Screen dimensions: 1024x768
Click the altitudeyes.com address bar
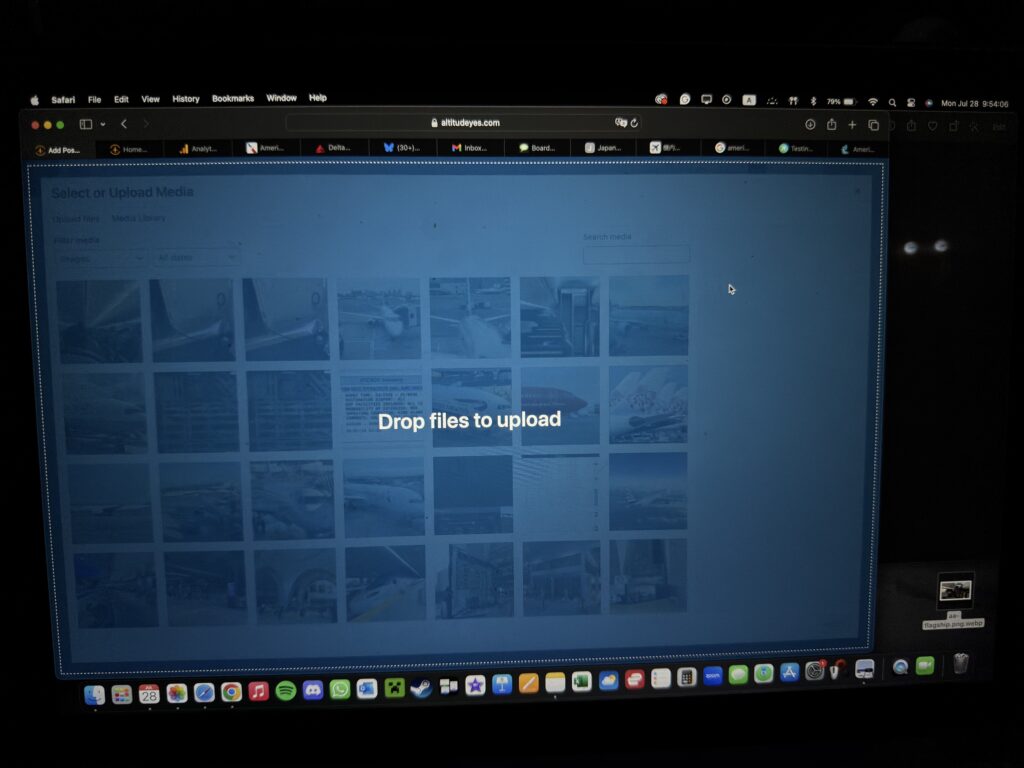[x=464, y=123]
